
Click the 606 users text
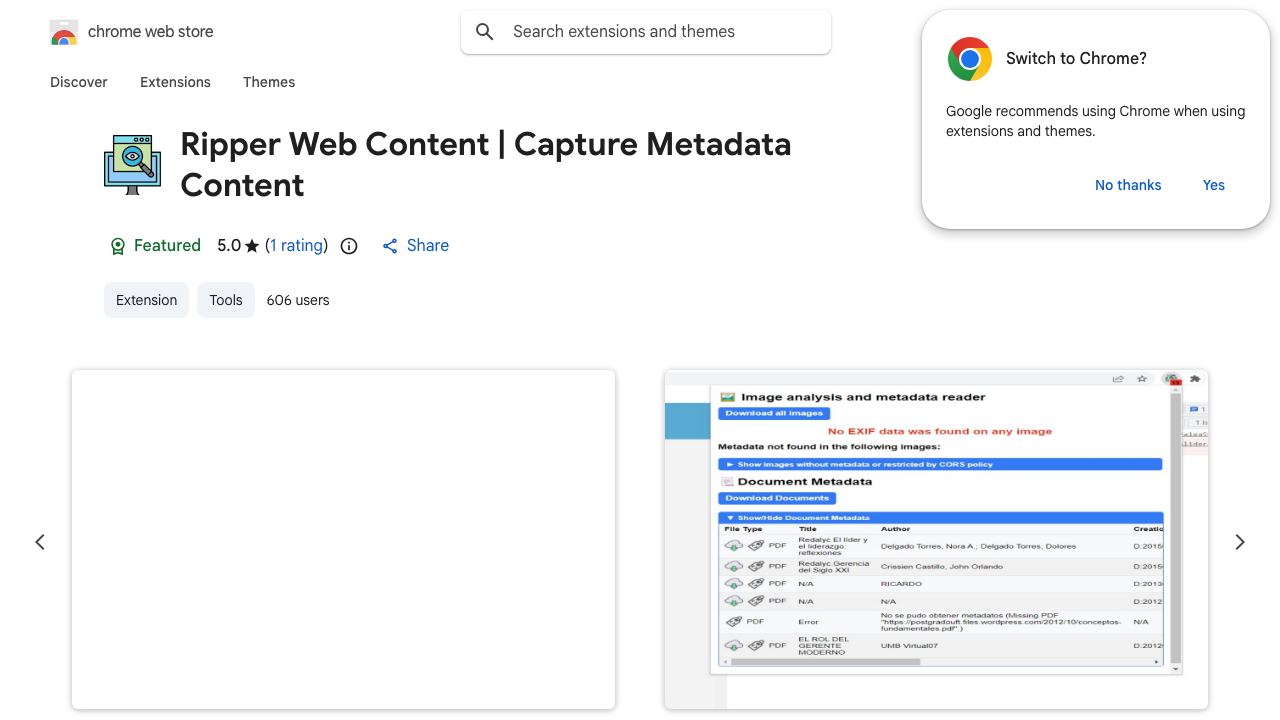pos(298,300)
